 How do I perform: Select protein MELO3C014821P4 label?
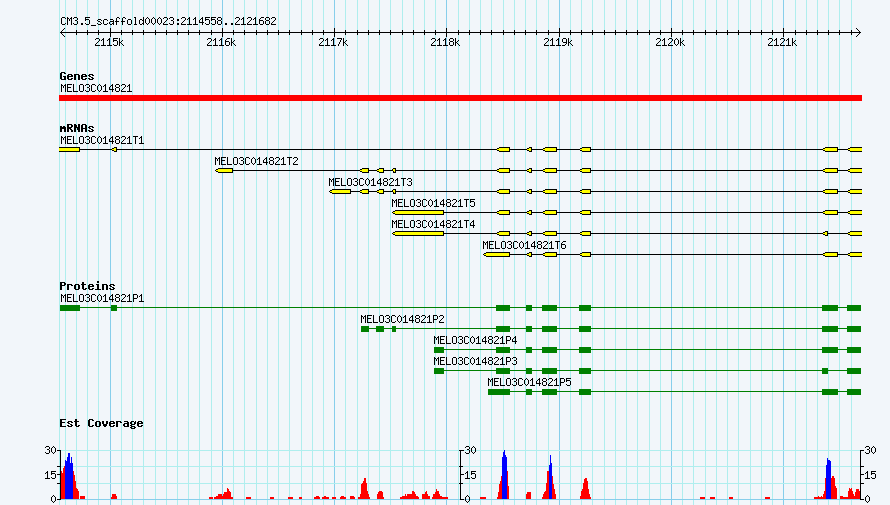[x=475, y=340]
